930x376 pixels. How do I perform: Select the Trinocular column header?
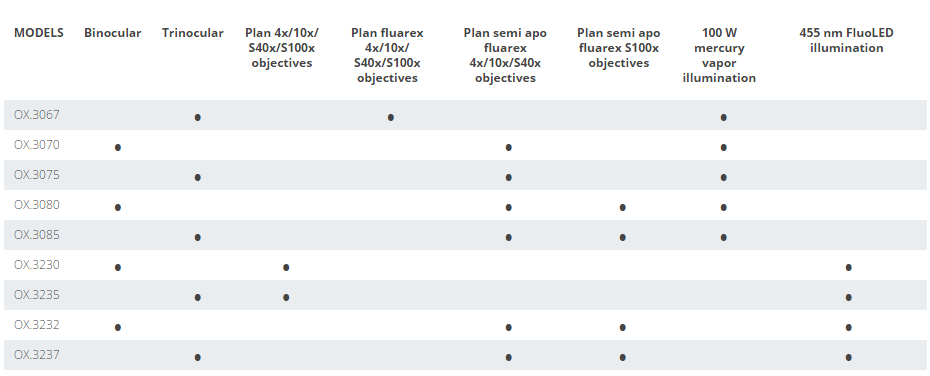click(193, 33)
